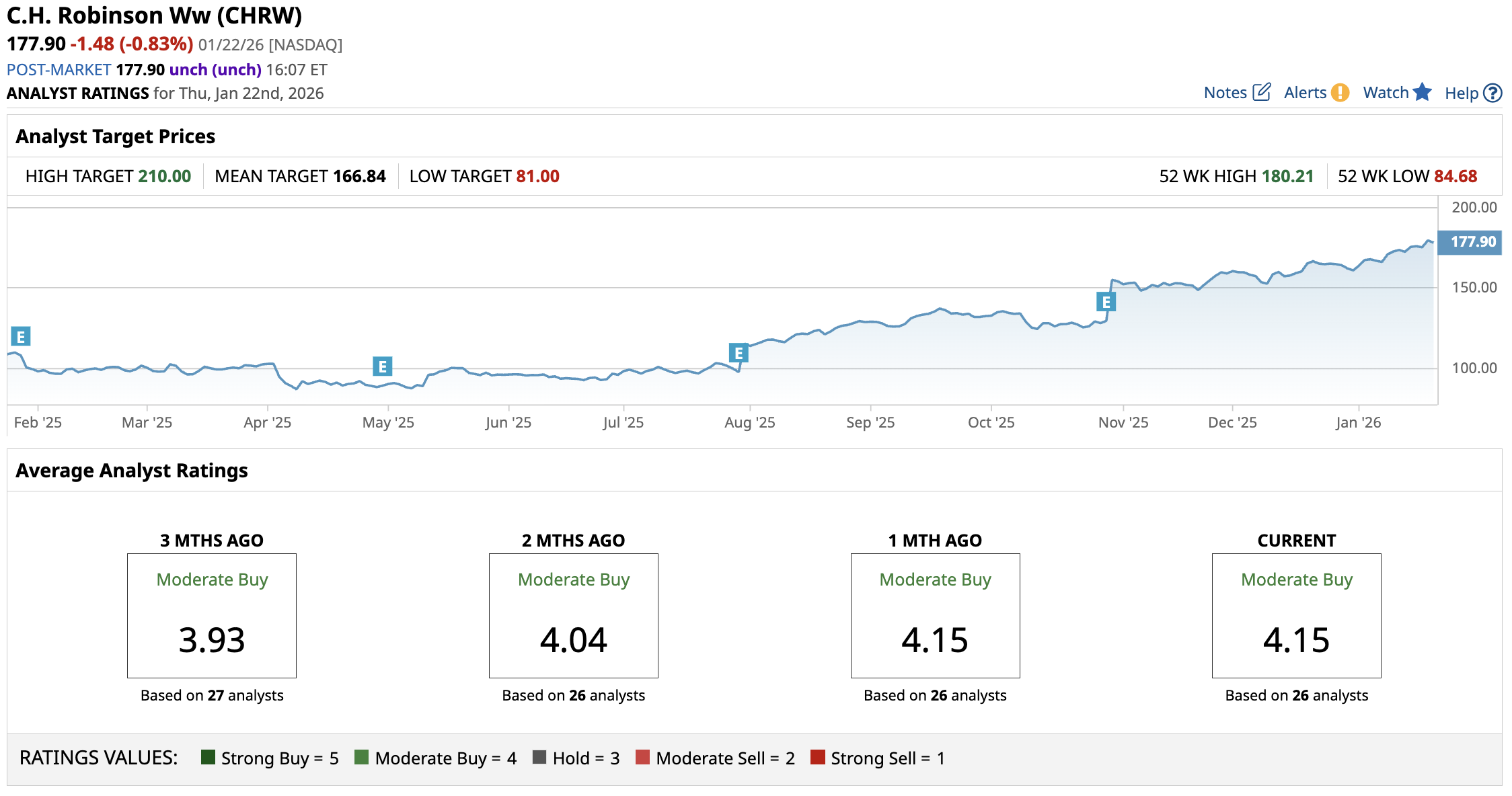Viewport: 1512px width, 796px height.
Task: Click the earnings E marker near May '25
Action: [382, 366]
